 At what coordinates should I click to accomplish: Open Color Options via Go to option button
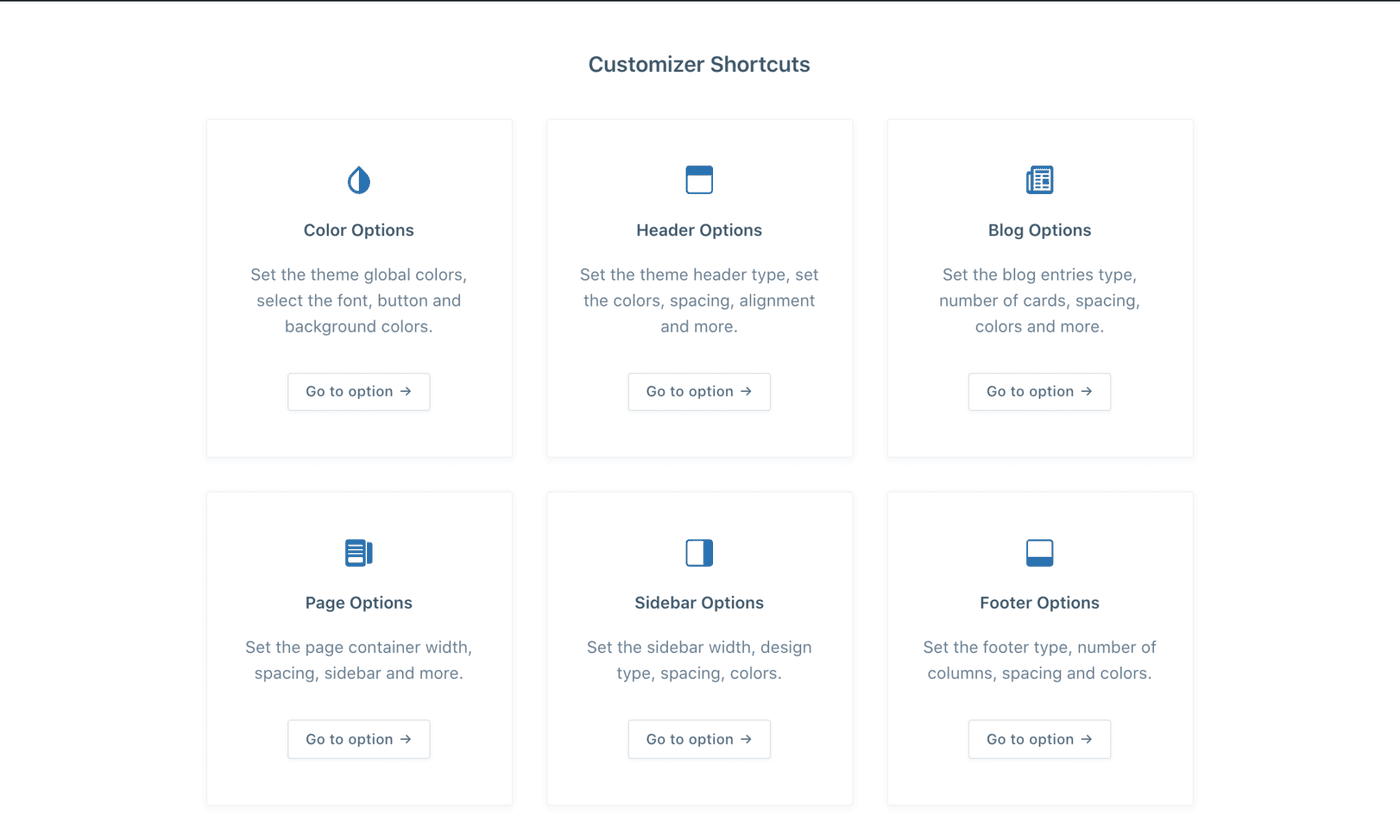click(358, 392)
